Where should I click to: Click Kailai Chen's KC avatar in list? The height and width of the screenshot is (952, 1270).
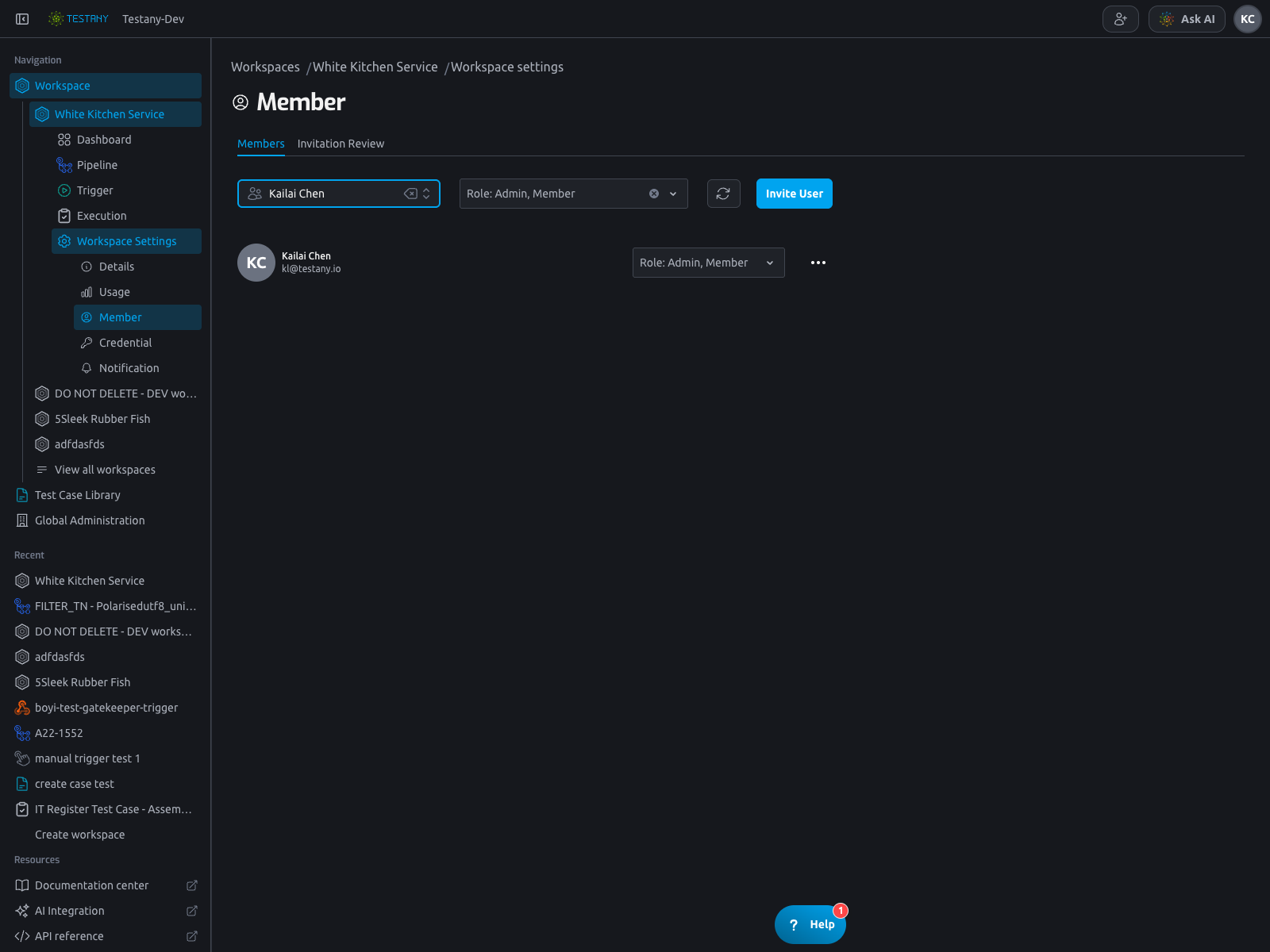[256, 263]
